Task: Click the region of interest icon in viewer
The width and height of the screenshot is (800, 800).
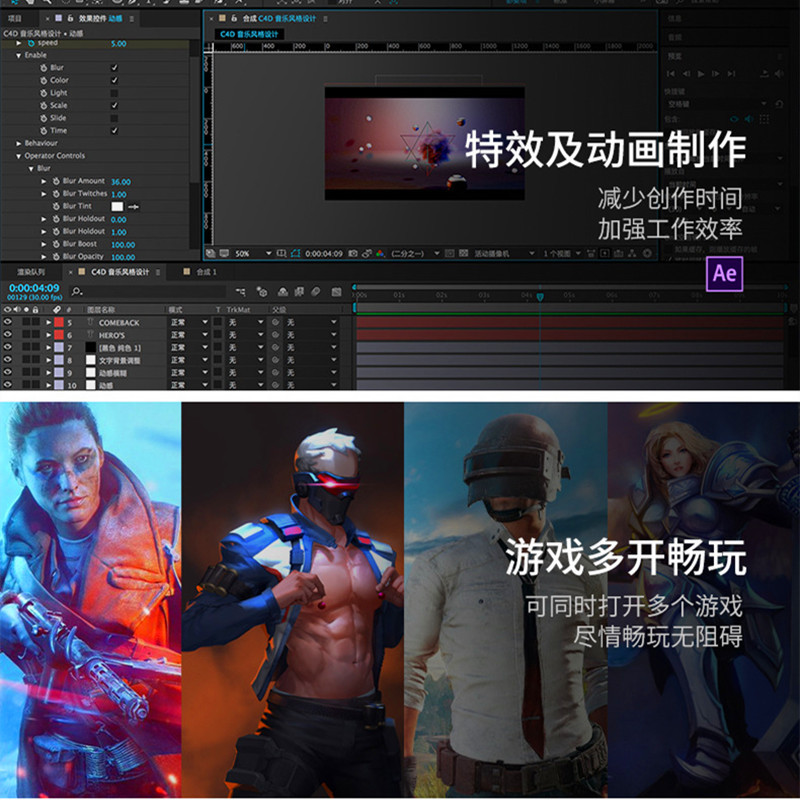Action: coord(449,253)
